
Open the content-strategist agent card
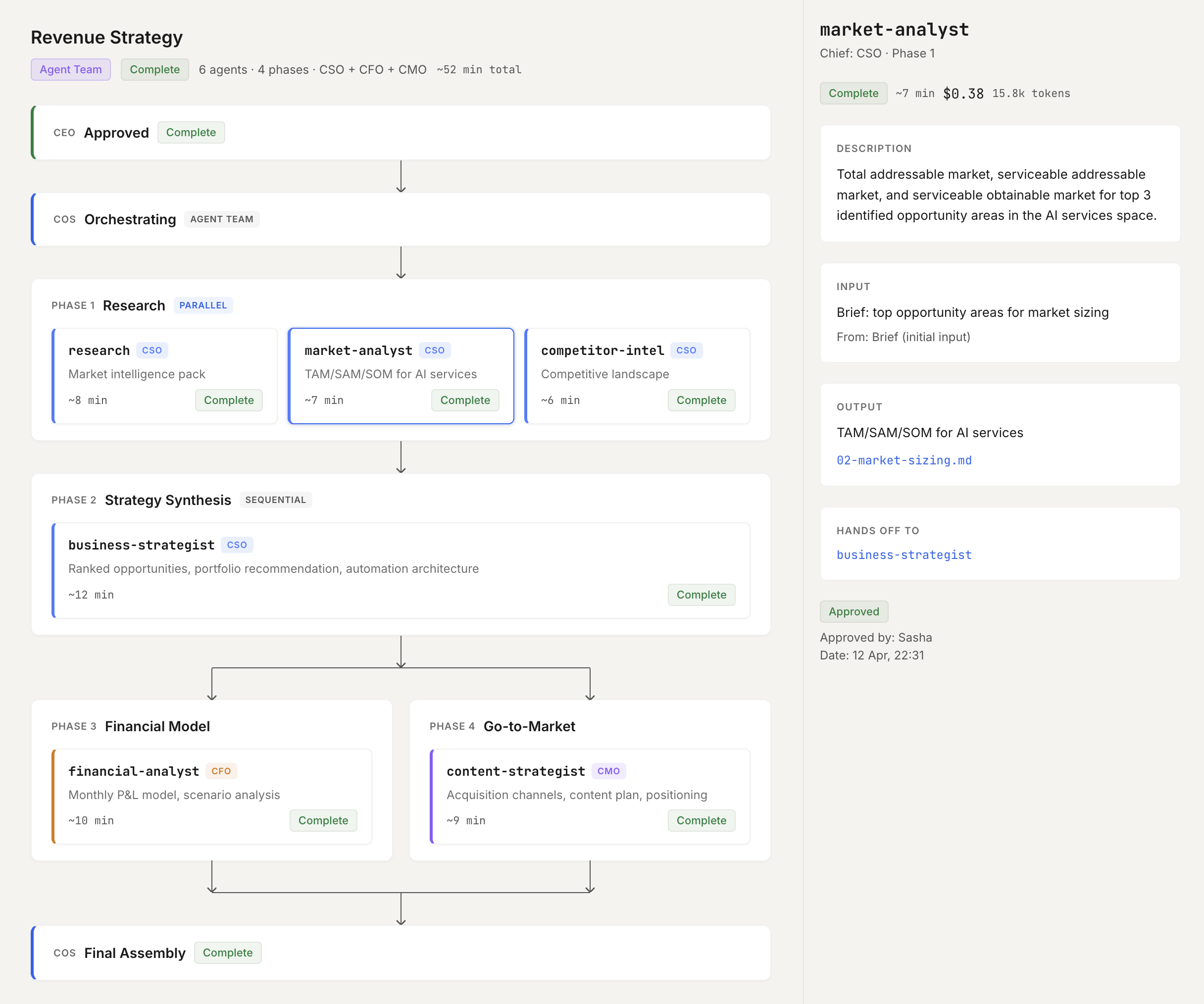pos(590,796)
